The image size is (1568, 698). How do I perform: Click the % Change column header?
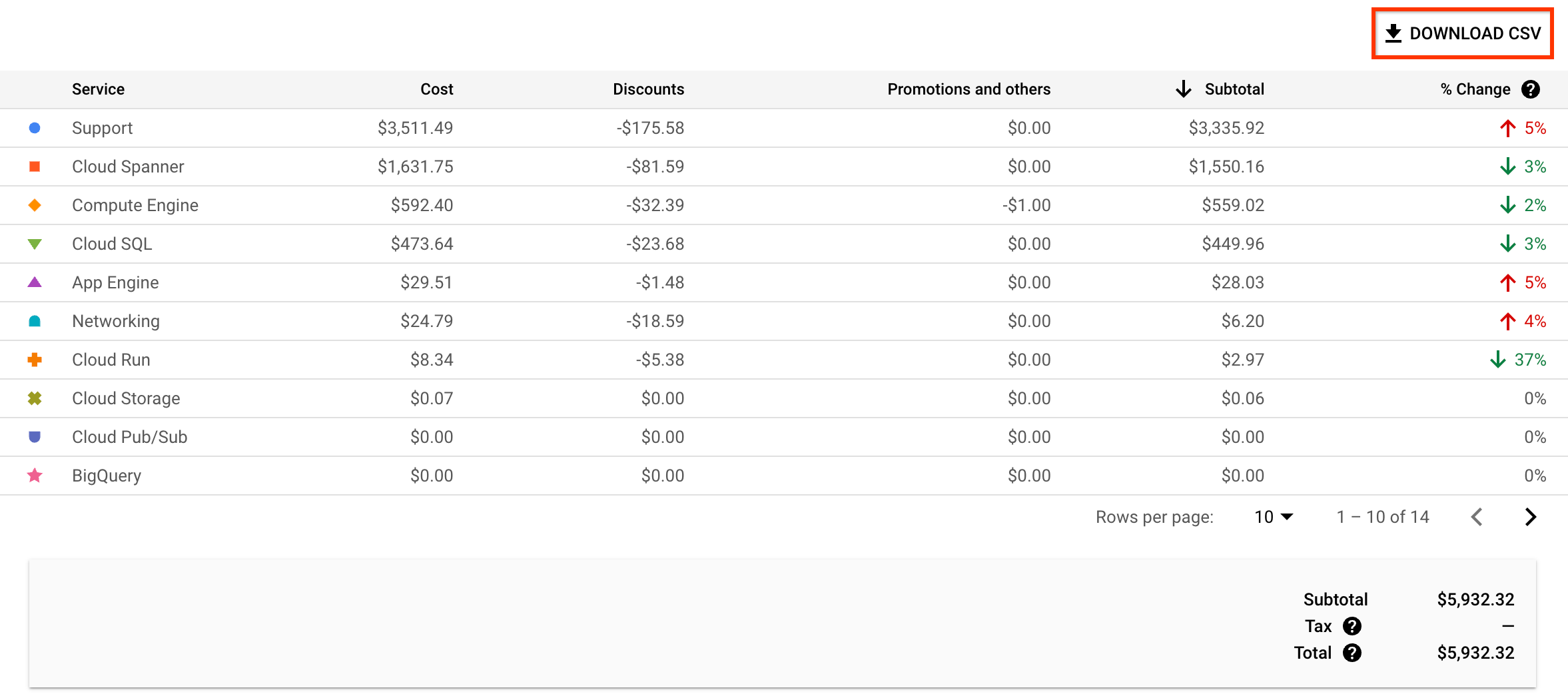(x=1475, y=89)
